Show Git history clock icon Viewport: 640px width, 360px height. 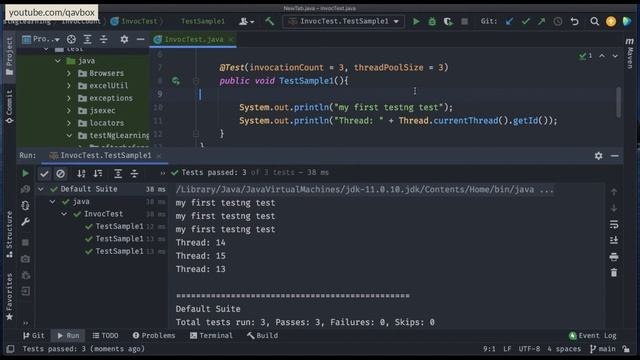coord(558,21)
